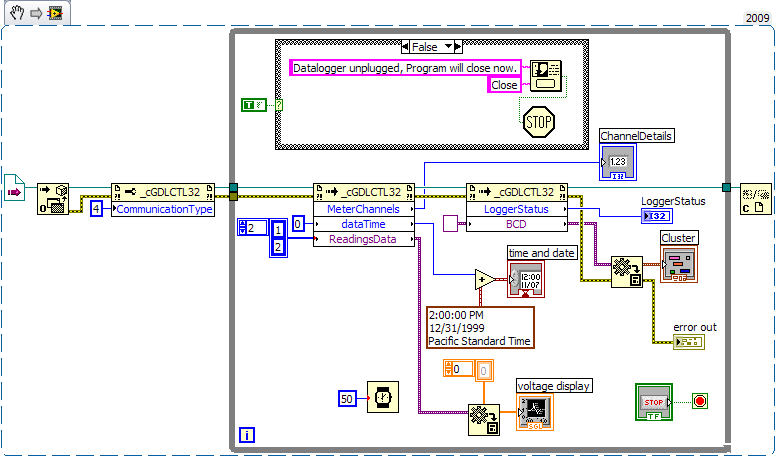Click the "Datalogger unplugged" string constant

[405, 68]
